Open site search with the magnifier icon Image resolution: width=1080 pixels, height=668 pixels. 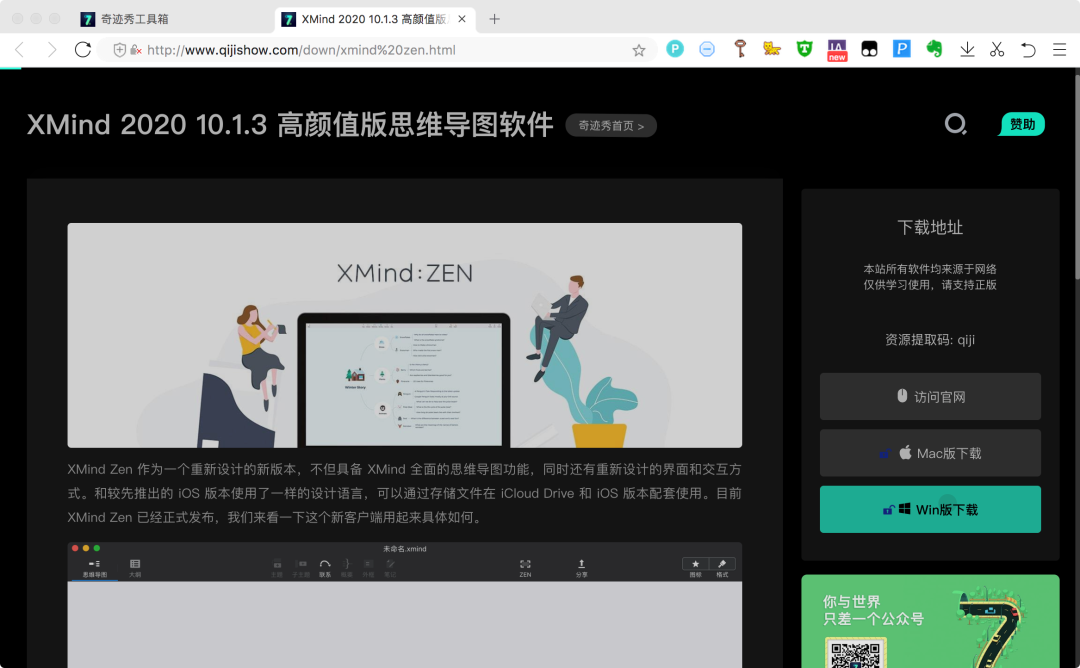pos(955,124)
